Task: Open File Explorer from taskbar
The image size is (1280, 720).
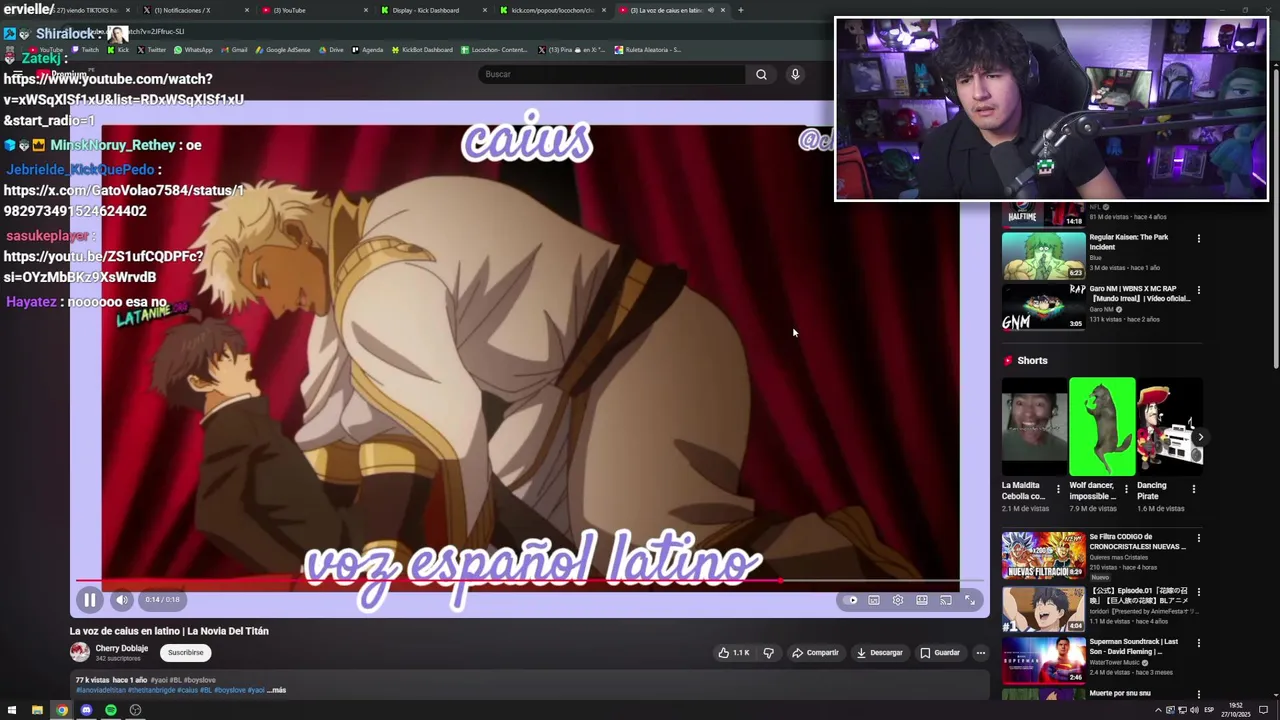Action: click(x=37, y=710)
